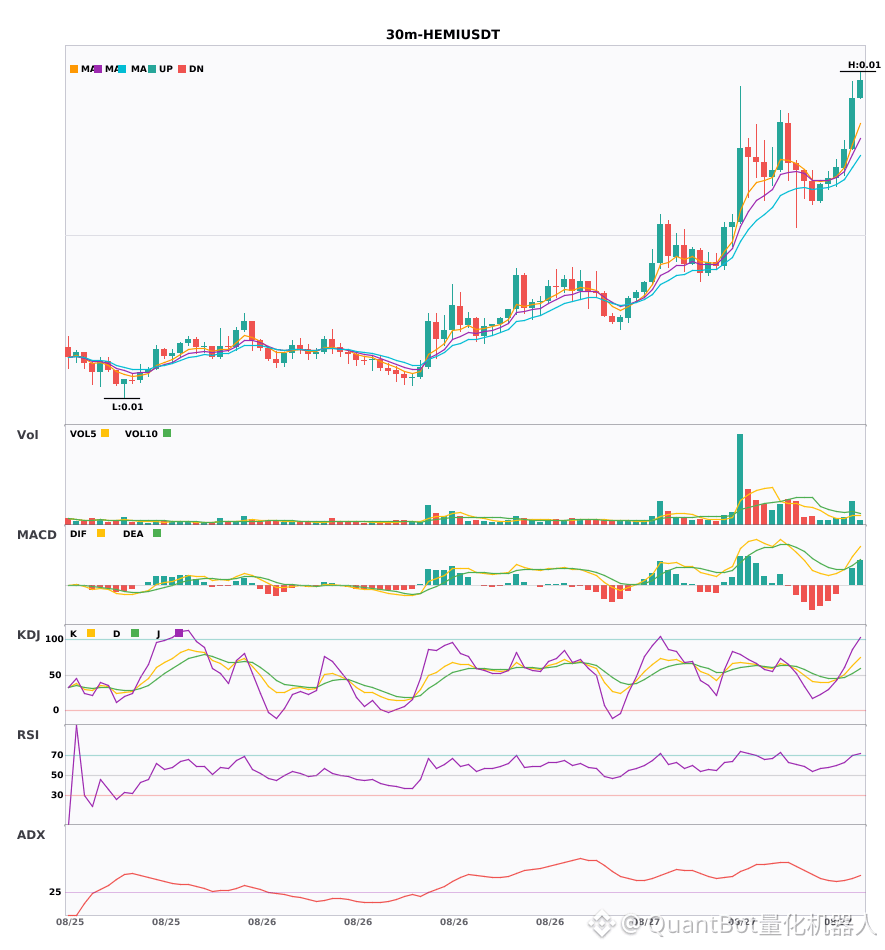The width and height of the screenshot is (885, 950).
Task: Select the D line green legend square
Action: coord(135,633)
